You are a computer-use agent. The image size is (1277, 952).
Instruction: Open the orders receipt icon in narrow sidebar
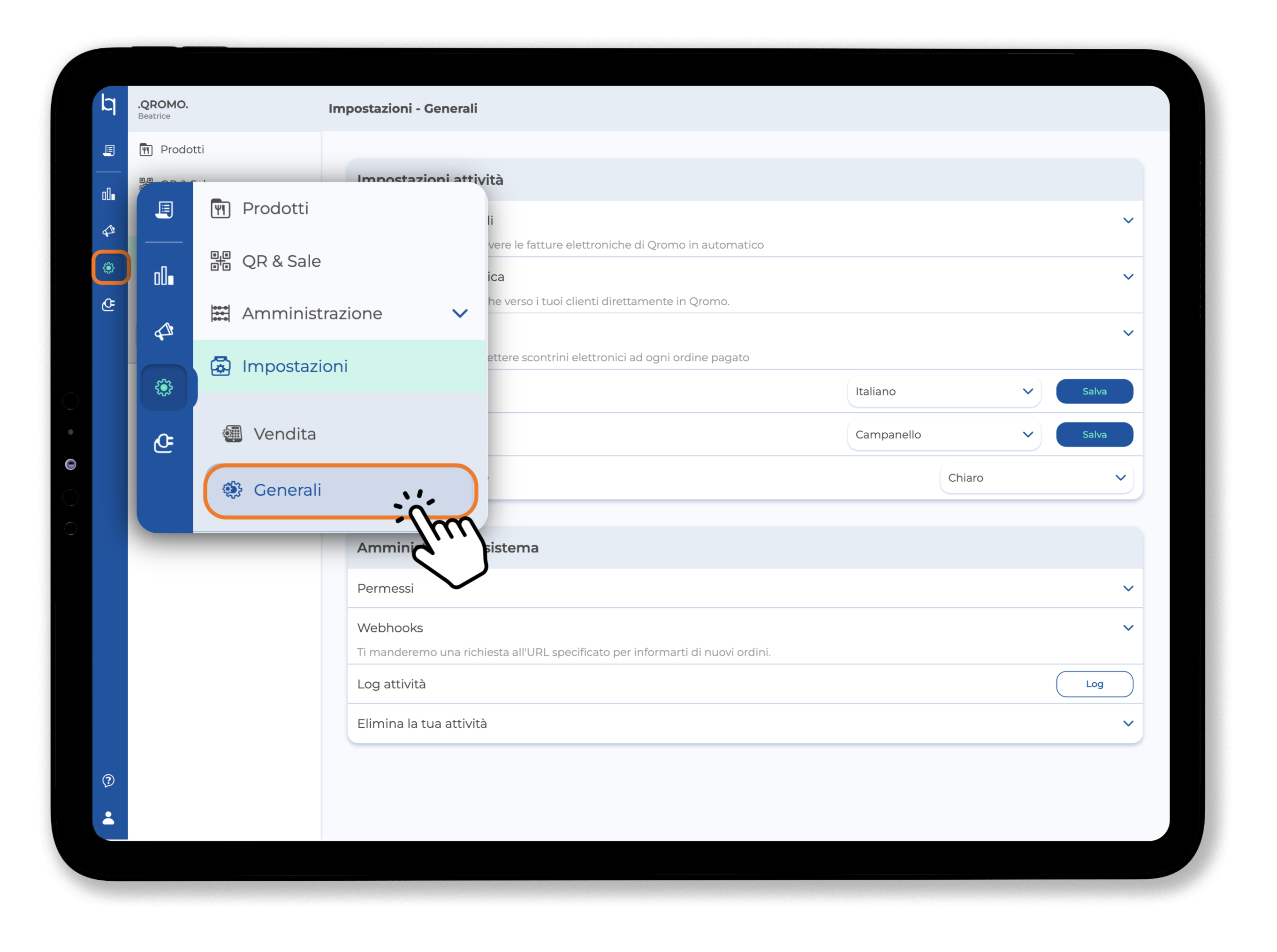click(108, 151)
